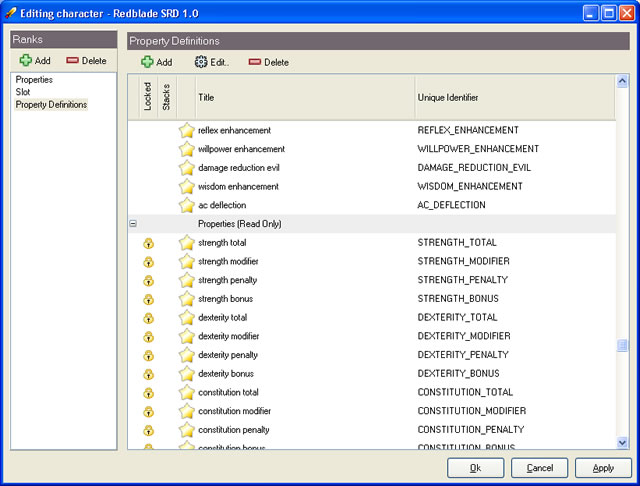Click the Properties (Read Only) group header text

(x=240, y=224)
